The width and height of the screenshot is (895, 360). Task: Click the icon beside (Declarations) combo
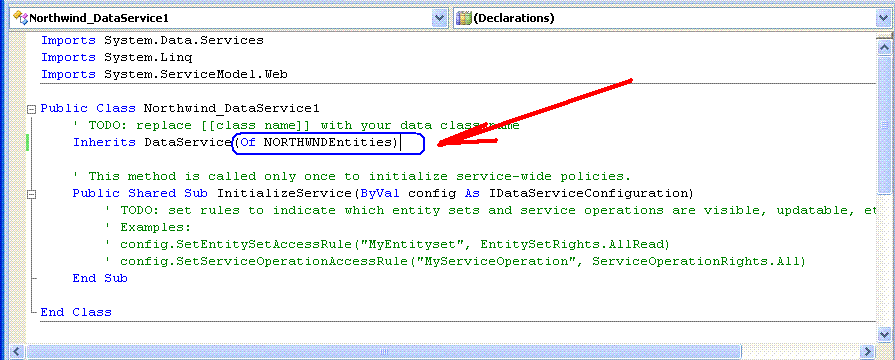pyautogui.click(x=463, y=18)
